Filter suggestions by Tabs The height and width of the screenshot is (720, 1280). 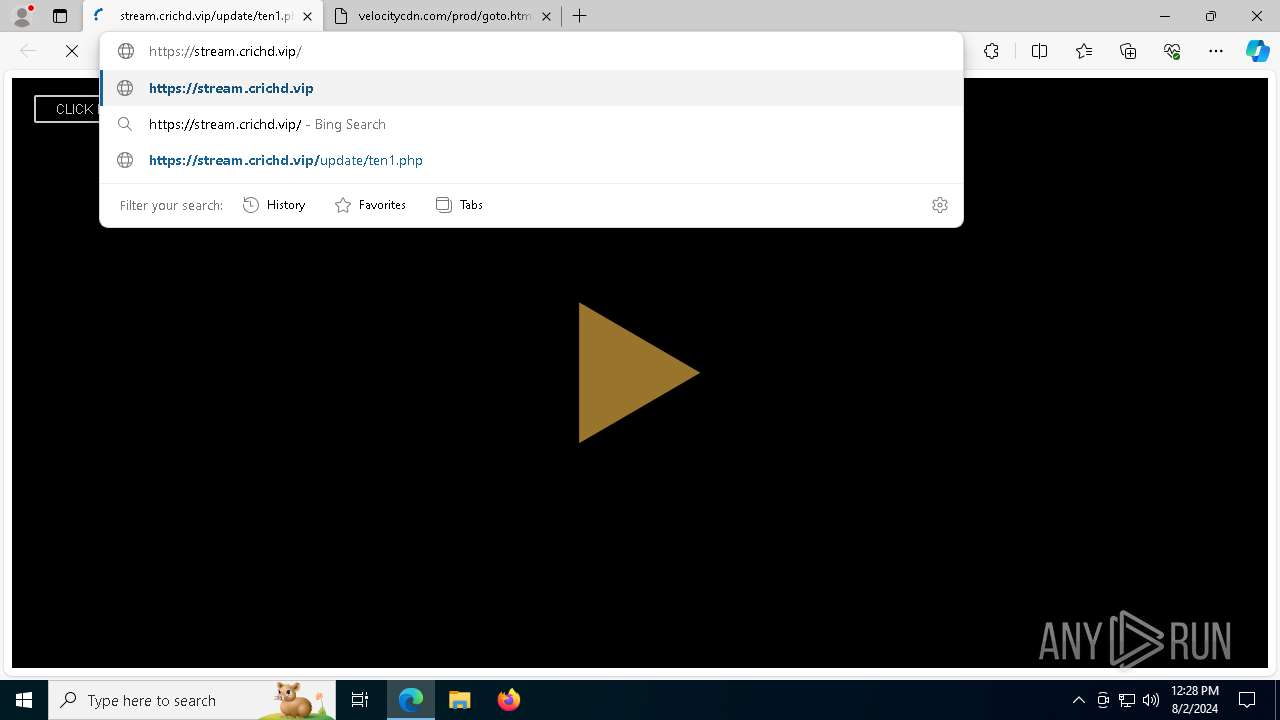click(460, 205)
